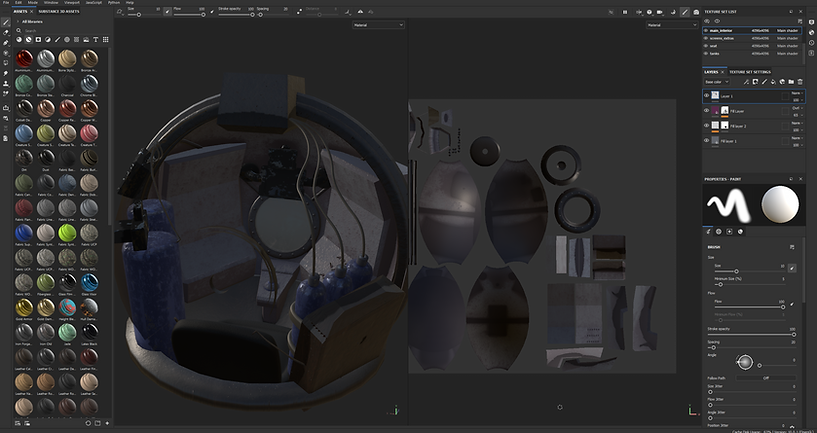This screenshot has width=817, height=433.
Task: Adjust Stroke opacity slider in Properties
Action: (x=751, y=335)
